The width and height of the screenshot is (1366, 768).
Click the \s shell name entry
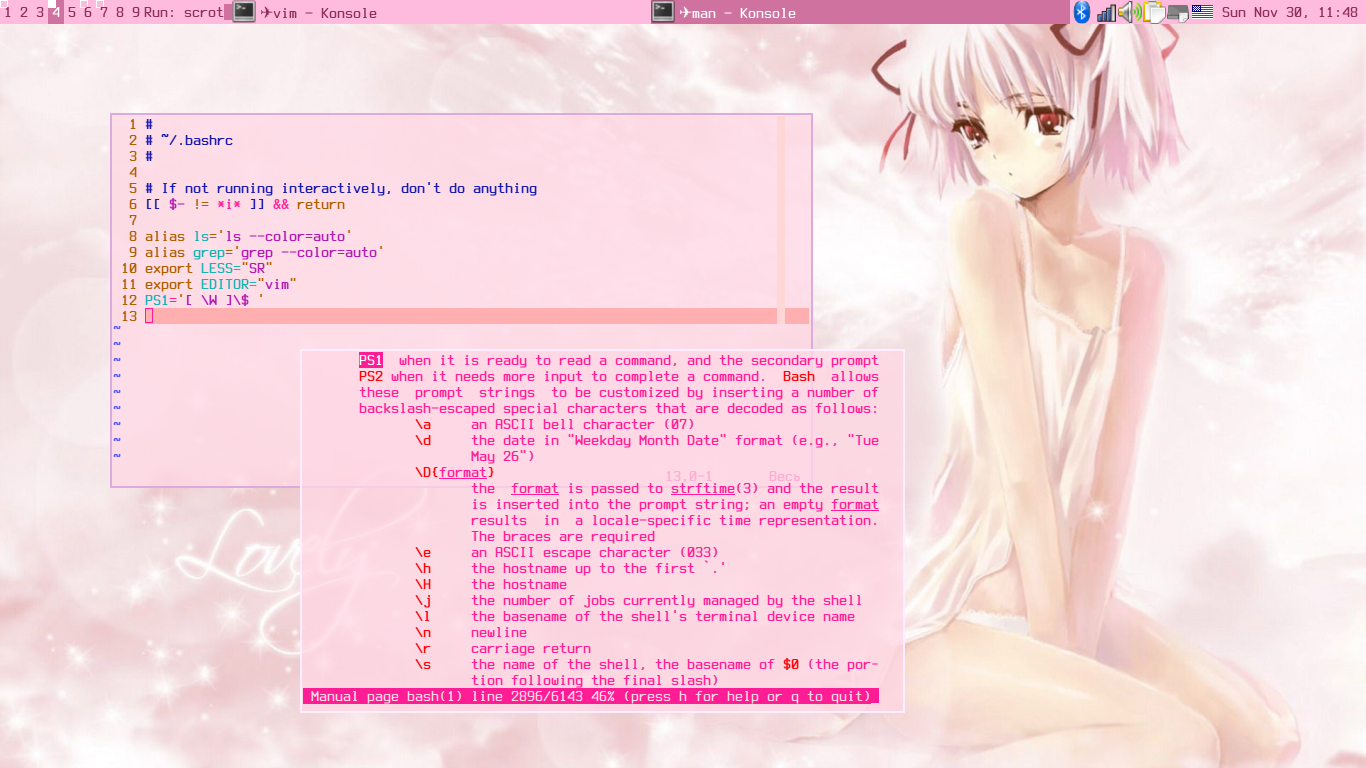pos(423,665)
